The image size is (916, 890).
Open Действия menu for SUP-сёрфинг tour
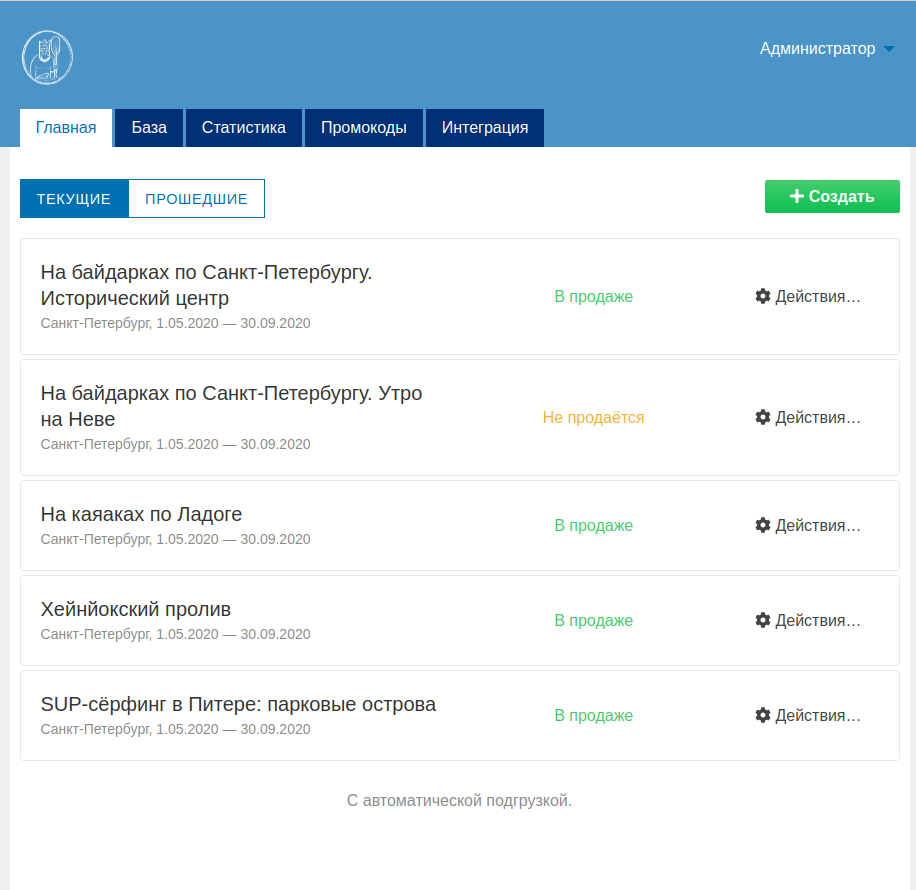pyautogui.click(x=817, y=715)
